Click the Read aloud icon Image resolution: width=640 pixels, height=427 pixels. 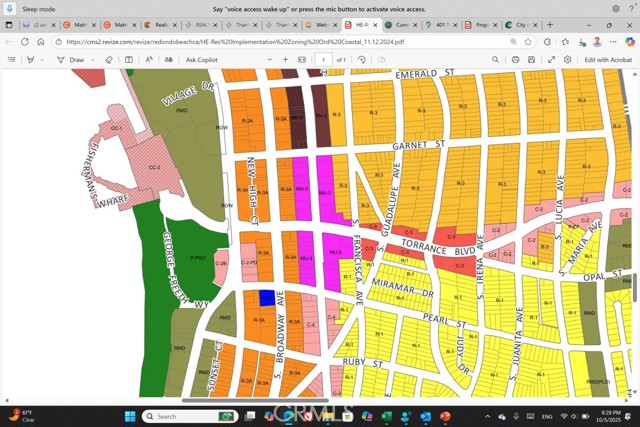click(149, 60)
